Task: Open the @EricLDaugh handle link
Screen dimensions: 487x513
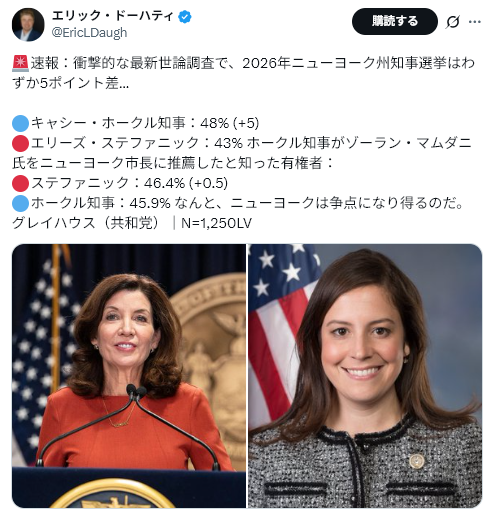Action: coord(89,33)
